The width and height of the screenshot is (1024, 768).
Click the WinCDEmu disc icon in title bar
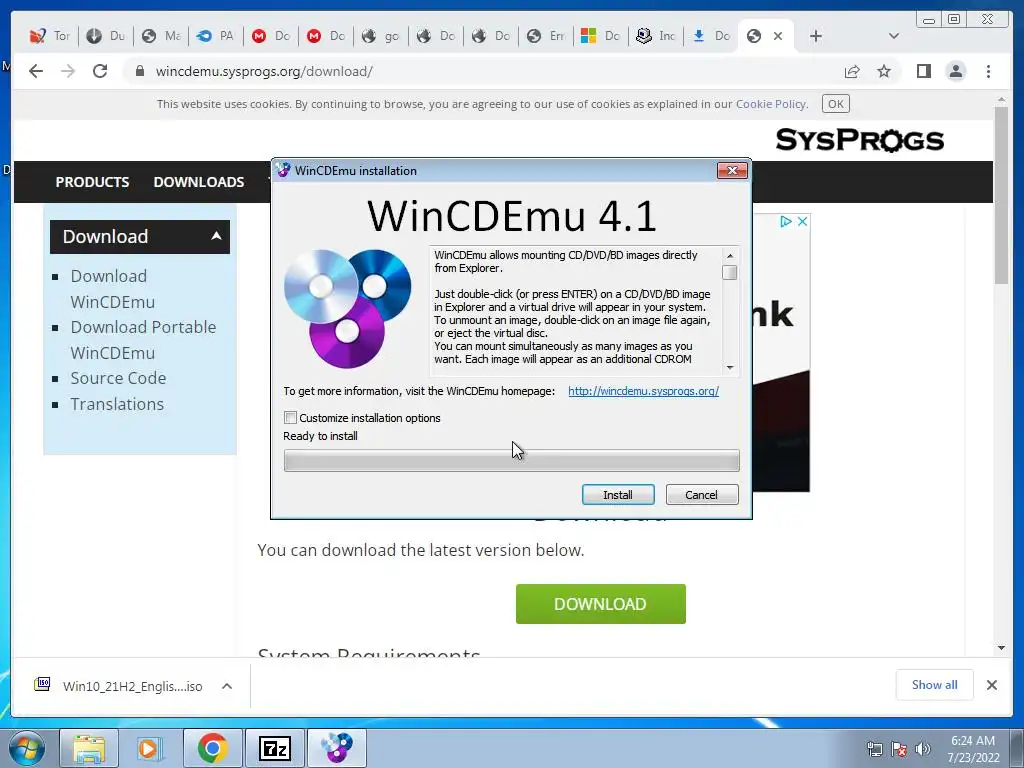pos(283,170)
